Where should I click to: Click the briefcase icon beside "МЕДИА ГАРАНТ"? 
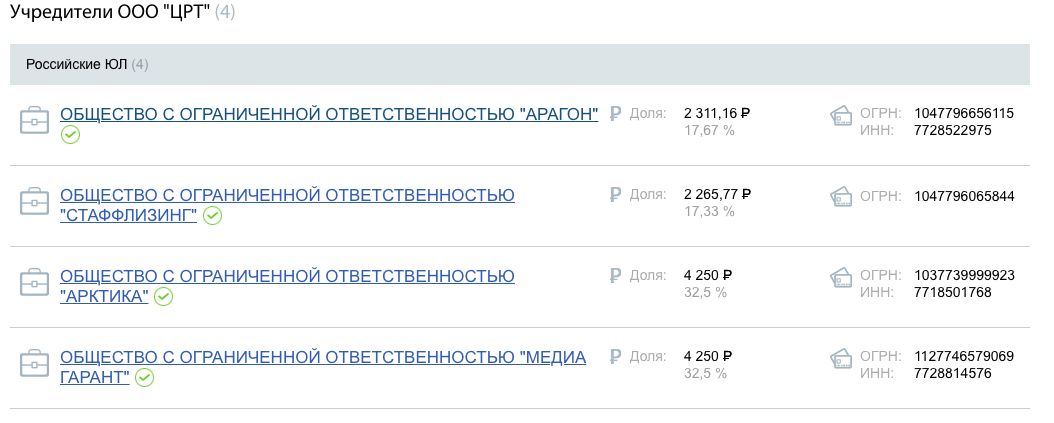[35, 364]
